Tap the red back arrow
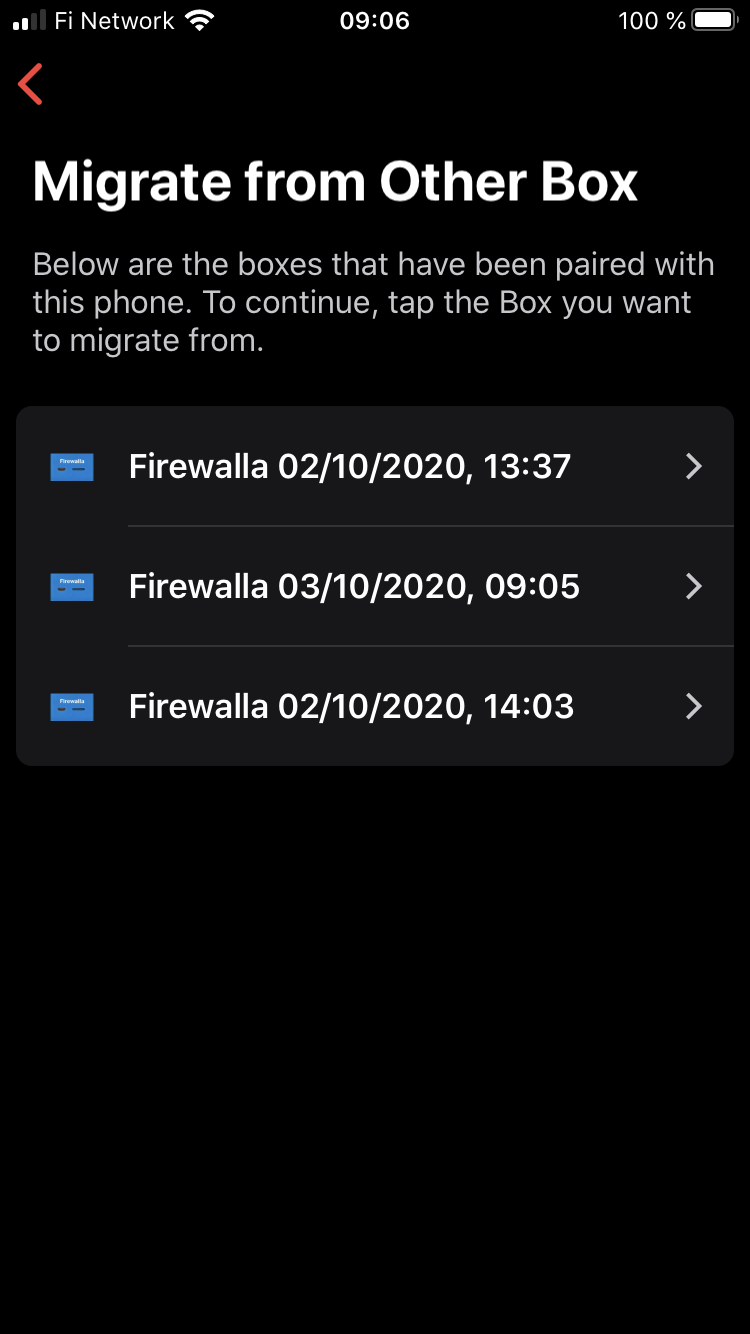Image resolution: width=750 pixels, height=1334 pixels. (31, 84)
